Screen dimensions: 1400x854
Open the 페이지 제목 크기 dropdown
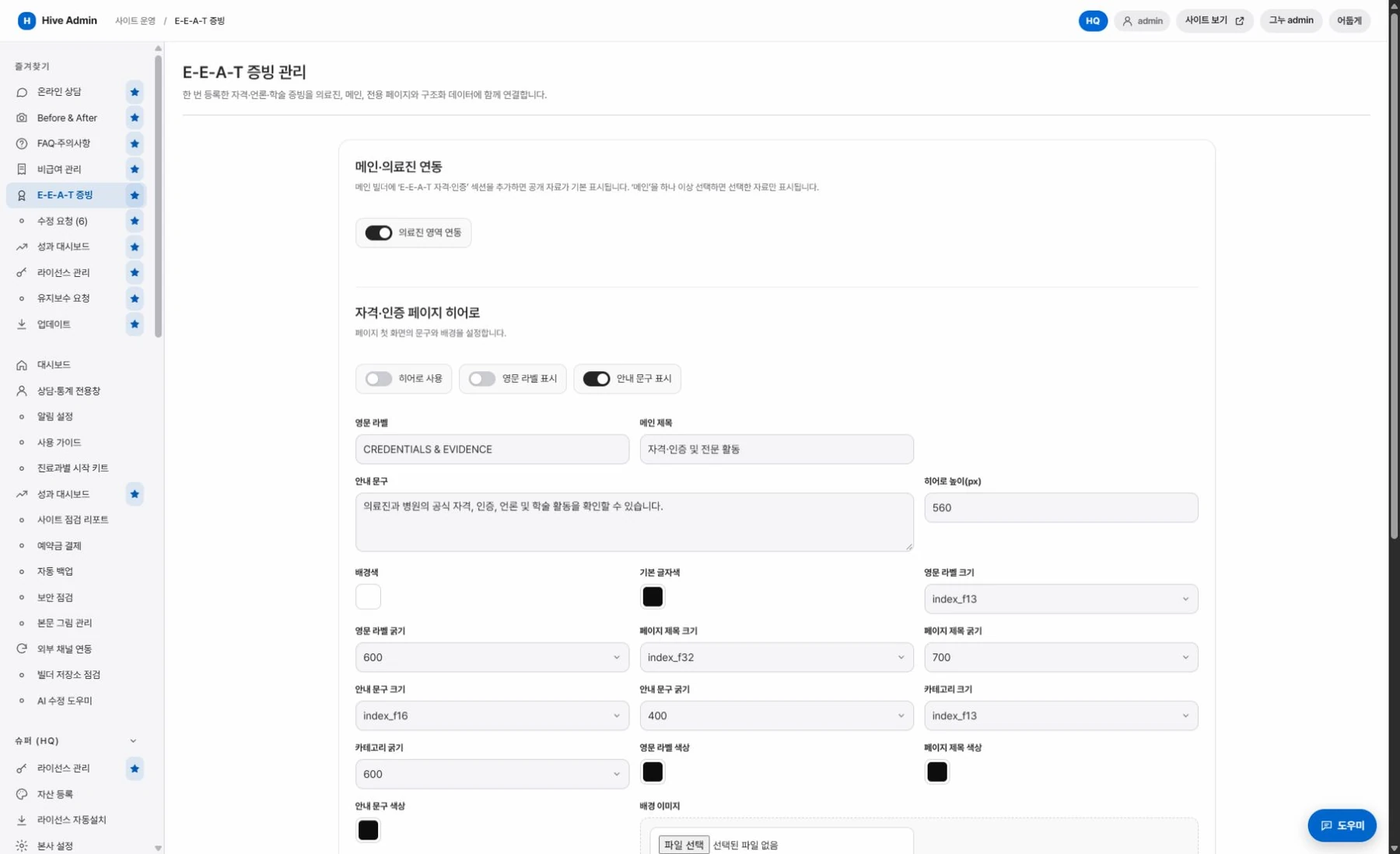pos(776,657)
